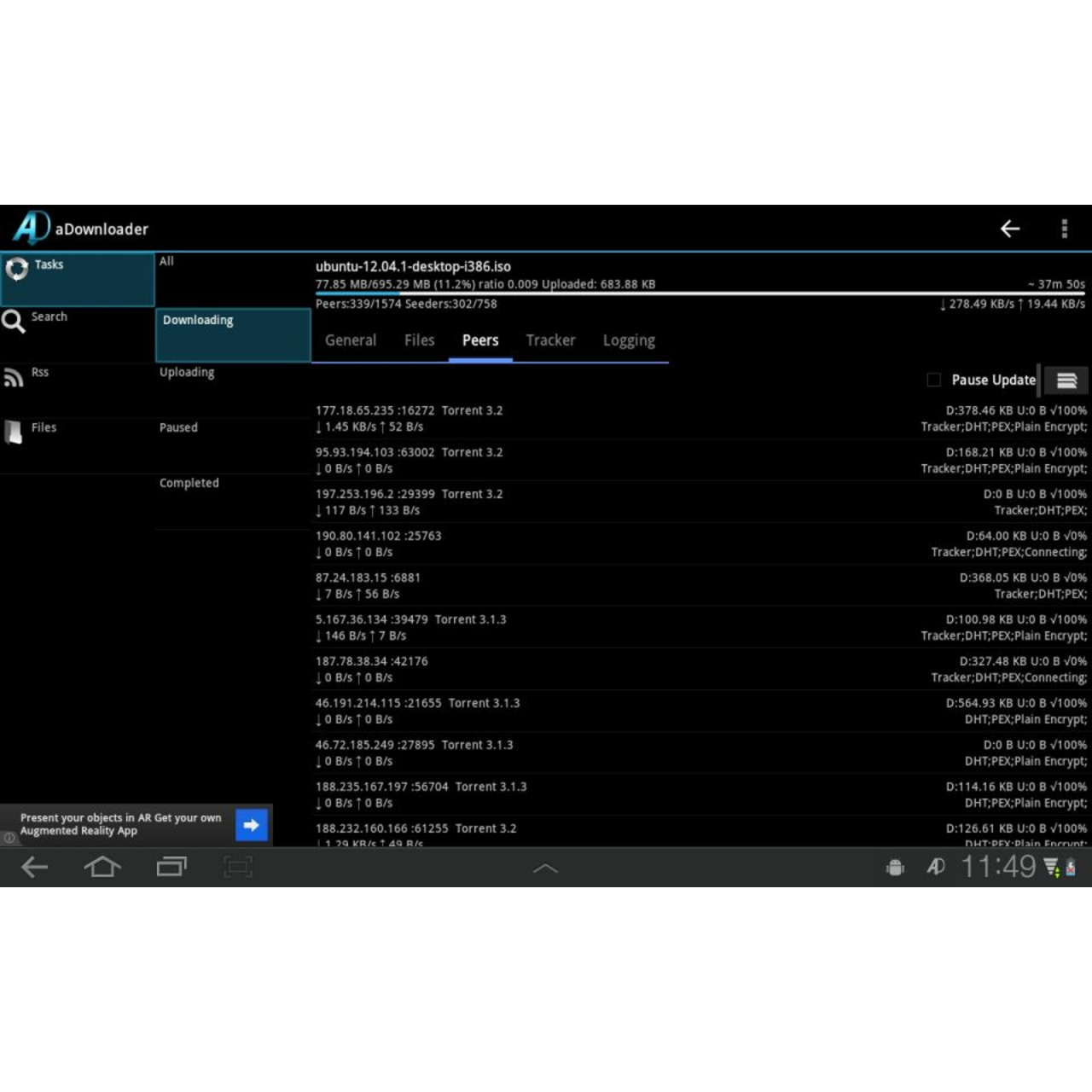1092x1092 pixels.
Task: Switch to the Tracker tab
Action: pos(550,340)
